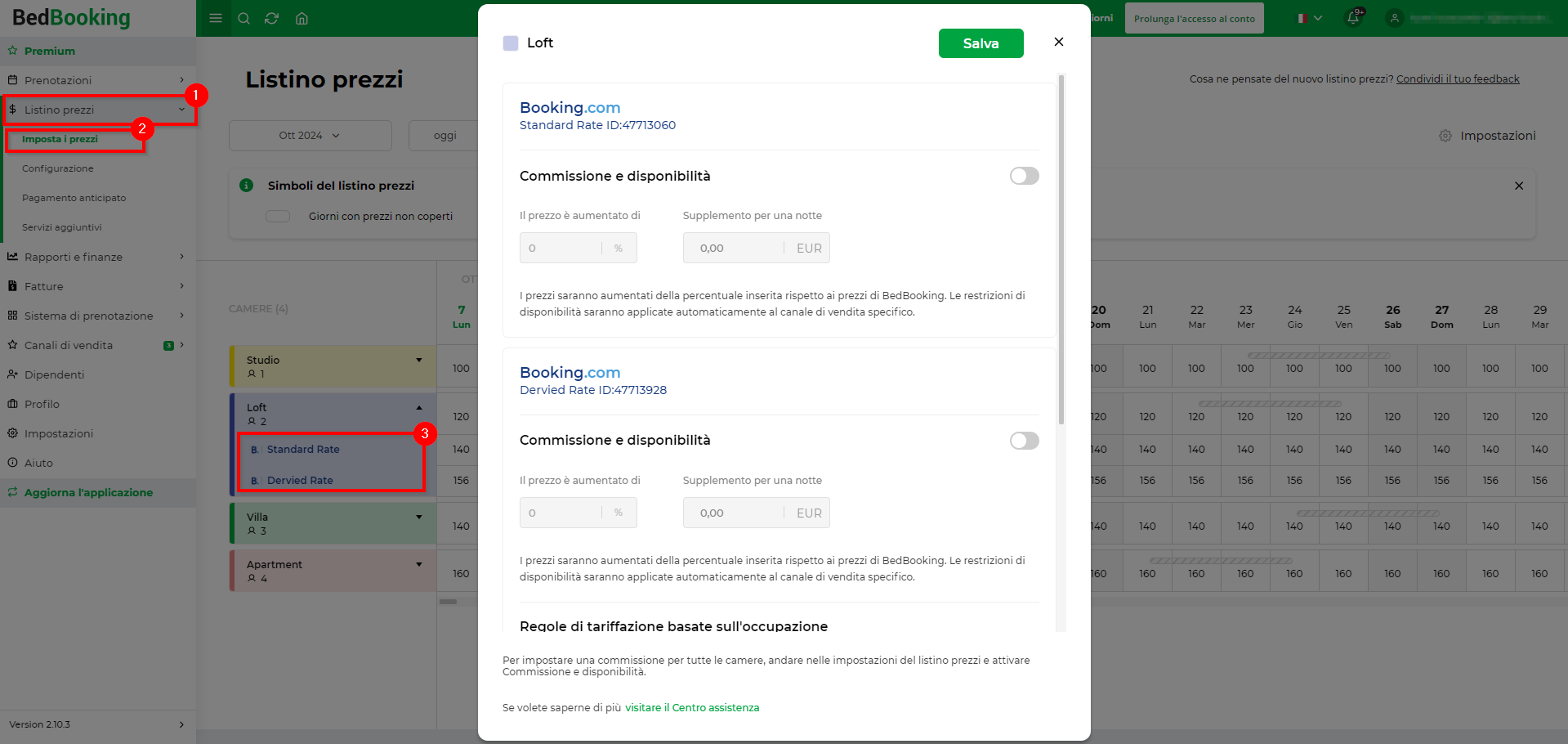Click Standard Rate supplemento EUR field
1568x744 pixels.
[757, 248]
